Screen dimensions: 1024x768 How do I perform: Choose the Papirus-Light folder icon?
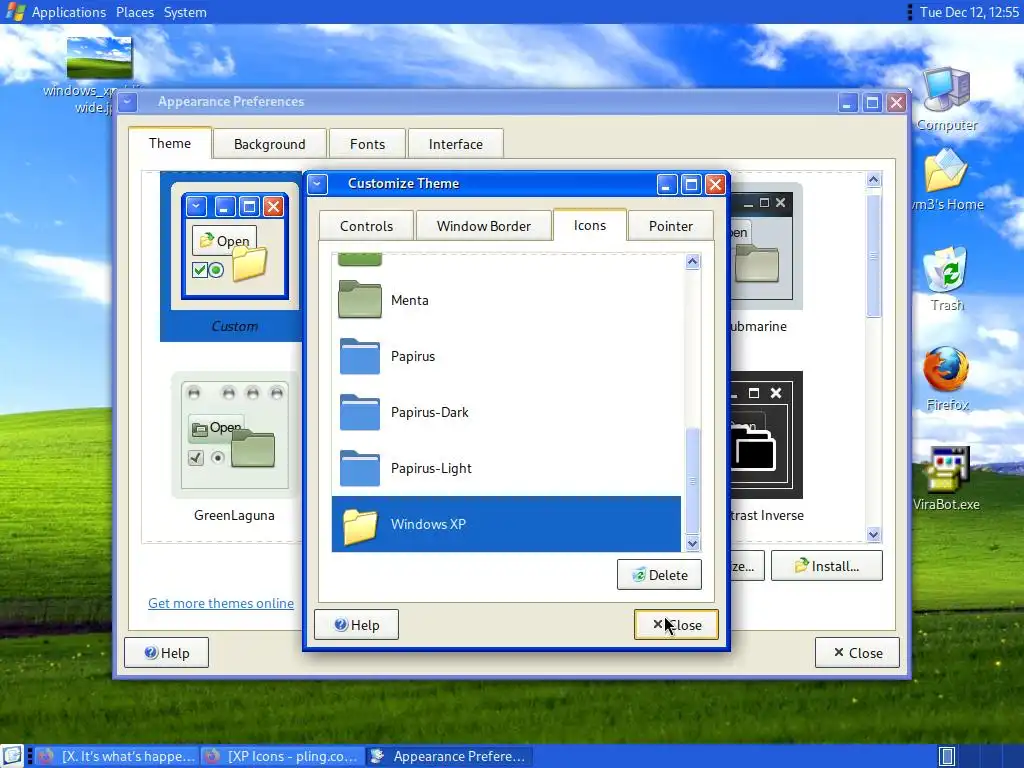pyautogui.click(x=360, y=468)
